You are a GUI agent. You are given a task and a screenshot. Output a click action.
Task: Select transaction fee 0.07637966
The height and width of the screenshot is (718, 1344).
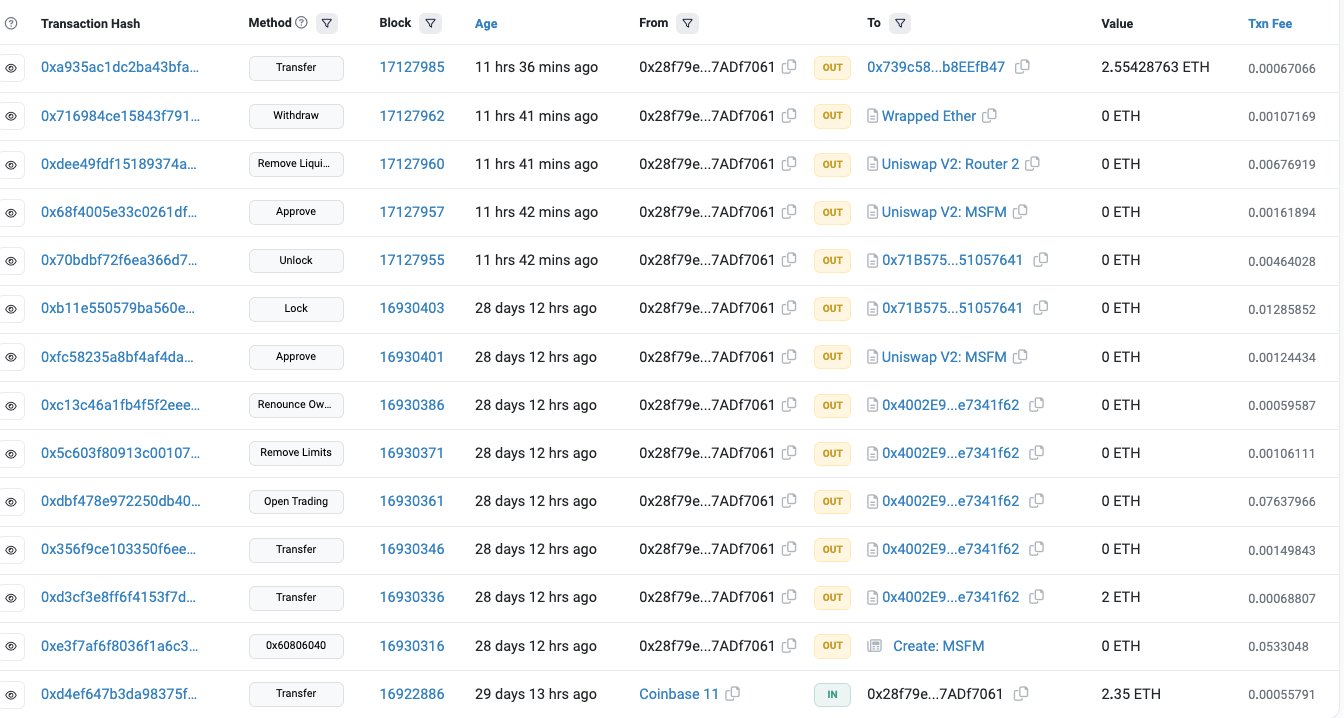point(1282,502)
